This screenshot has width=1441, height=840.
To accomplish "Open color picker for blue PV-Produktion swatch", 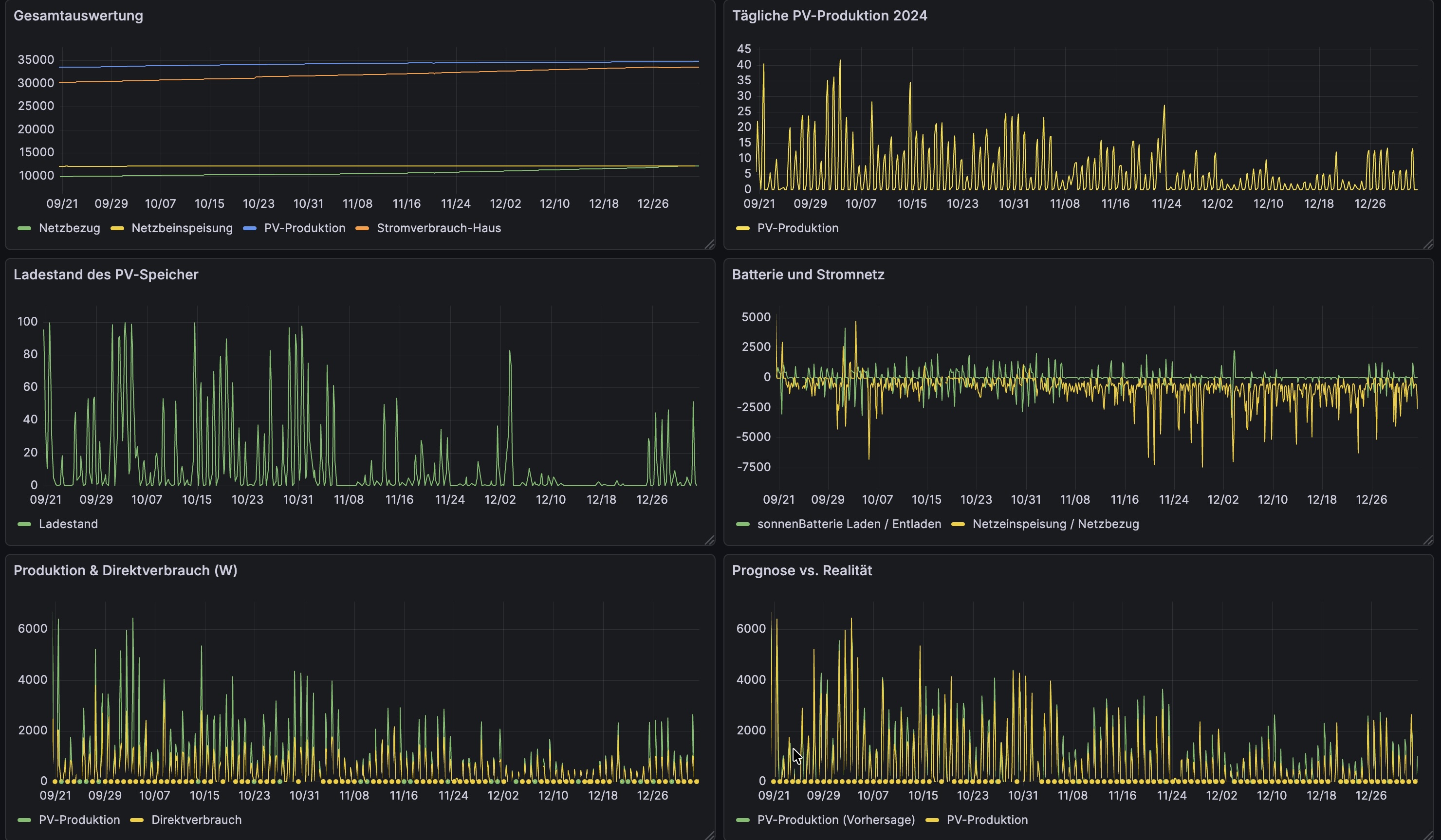I will coord(249,228).
